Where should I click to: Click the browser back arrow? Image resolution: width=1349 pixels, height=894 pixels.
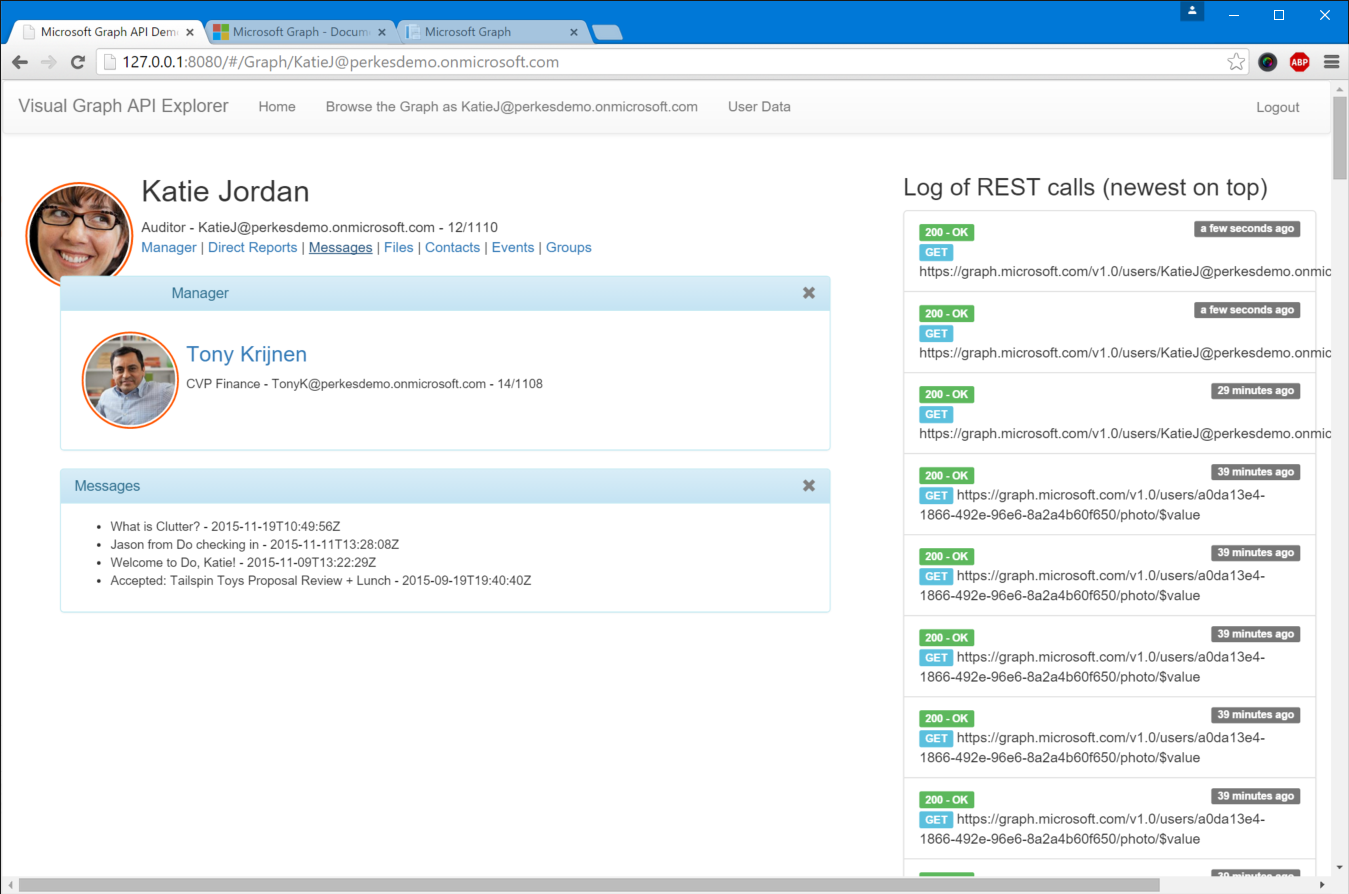pyautogui.click(x=20, y=62)
